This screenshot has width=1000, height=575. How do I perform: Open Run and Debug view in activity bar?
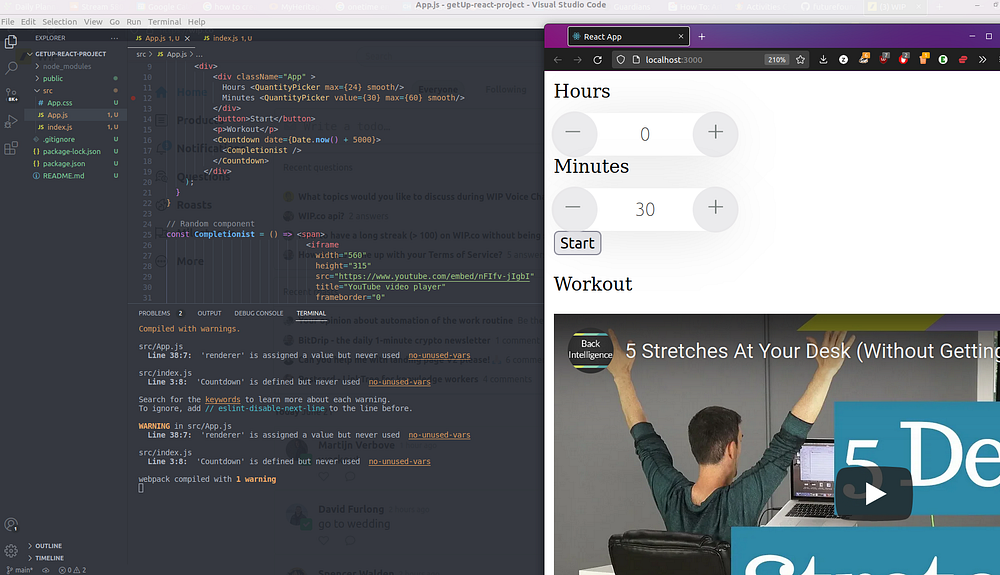(11, 121)
